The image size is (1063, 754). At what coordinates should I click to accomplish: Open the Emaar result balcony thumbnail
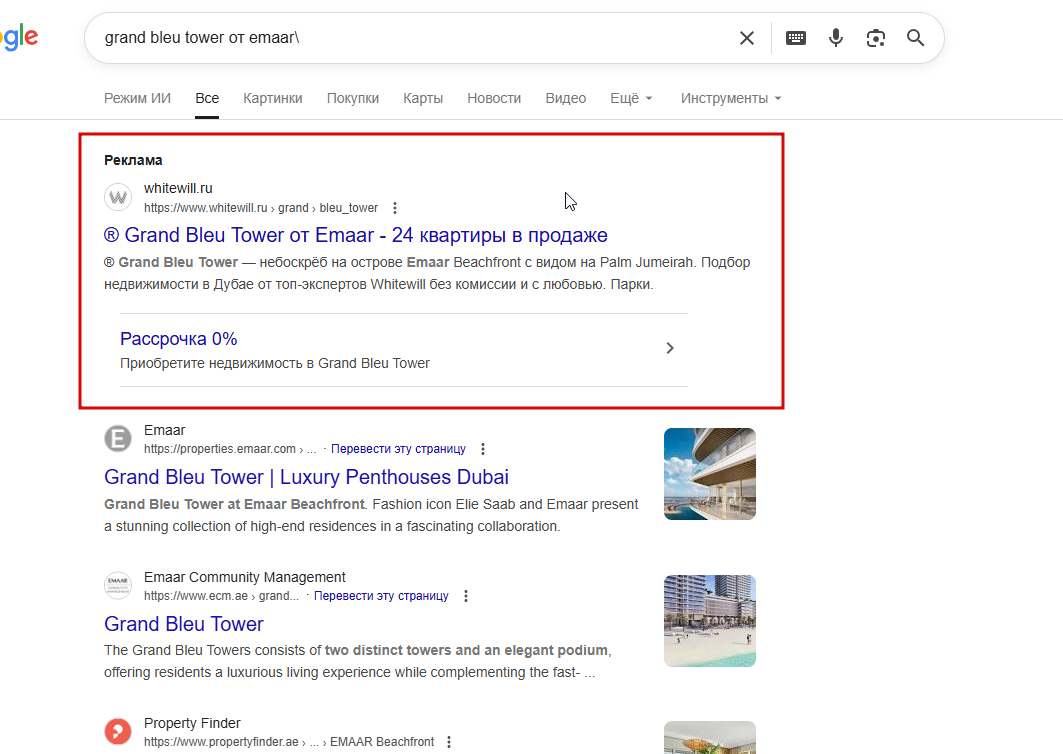[710, 474]
